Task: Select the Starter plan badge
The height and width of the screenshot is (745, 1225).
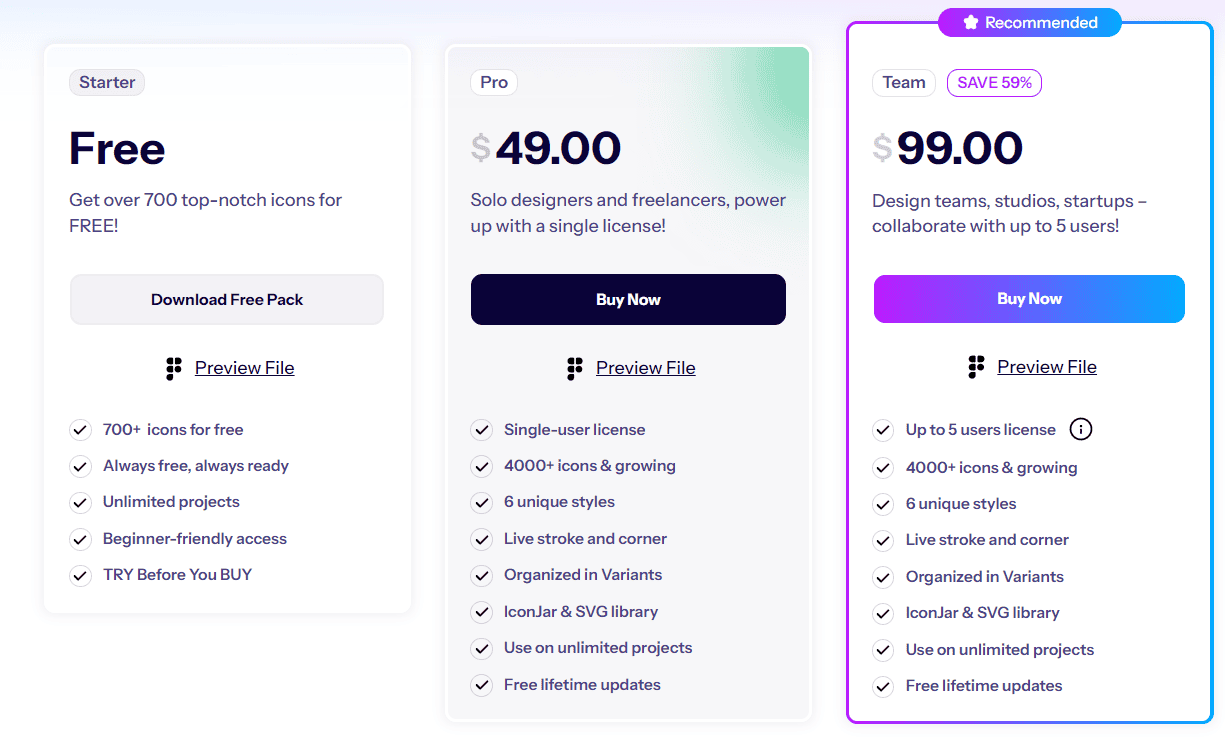Action: (x=107, y=82)
